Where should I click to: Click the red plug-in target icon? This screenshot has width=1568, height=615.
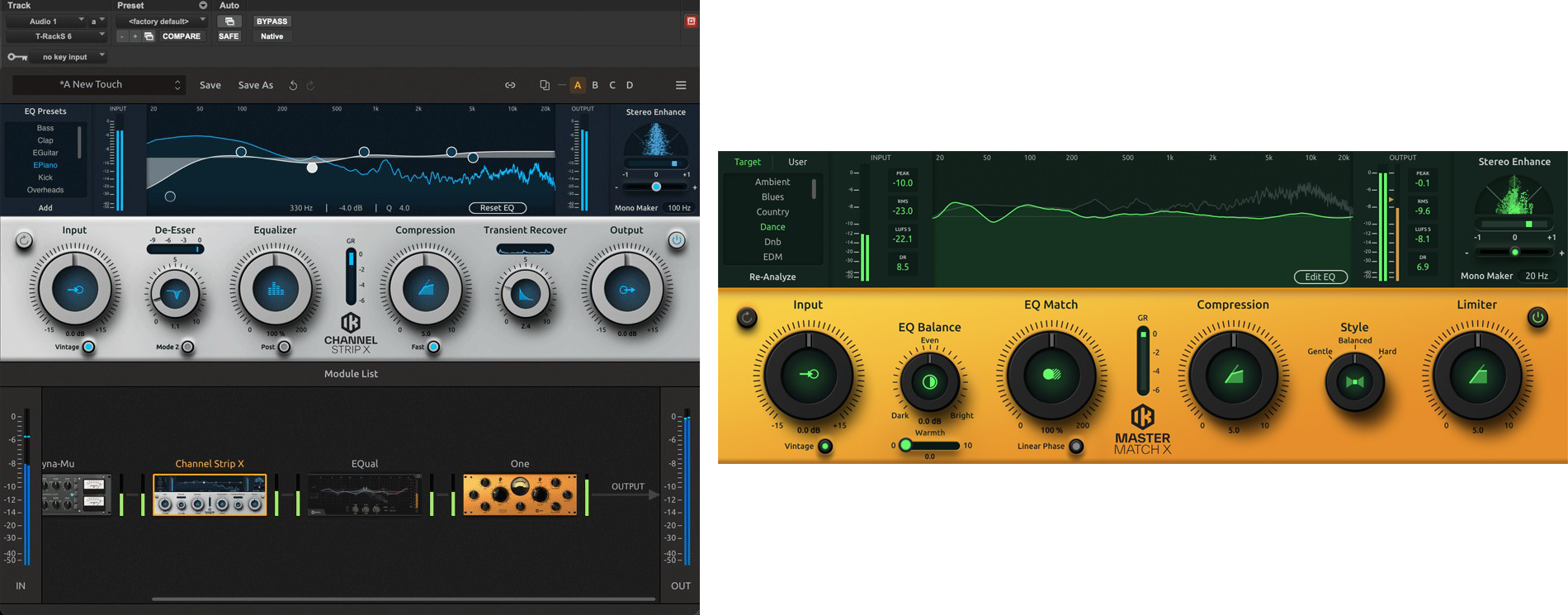692,21
